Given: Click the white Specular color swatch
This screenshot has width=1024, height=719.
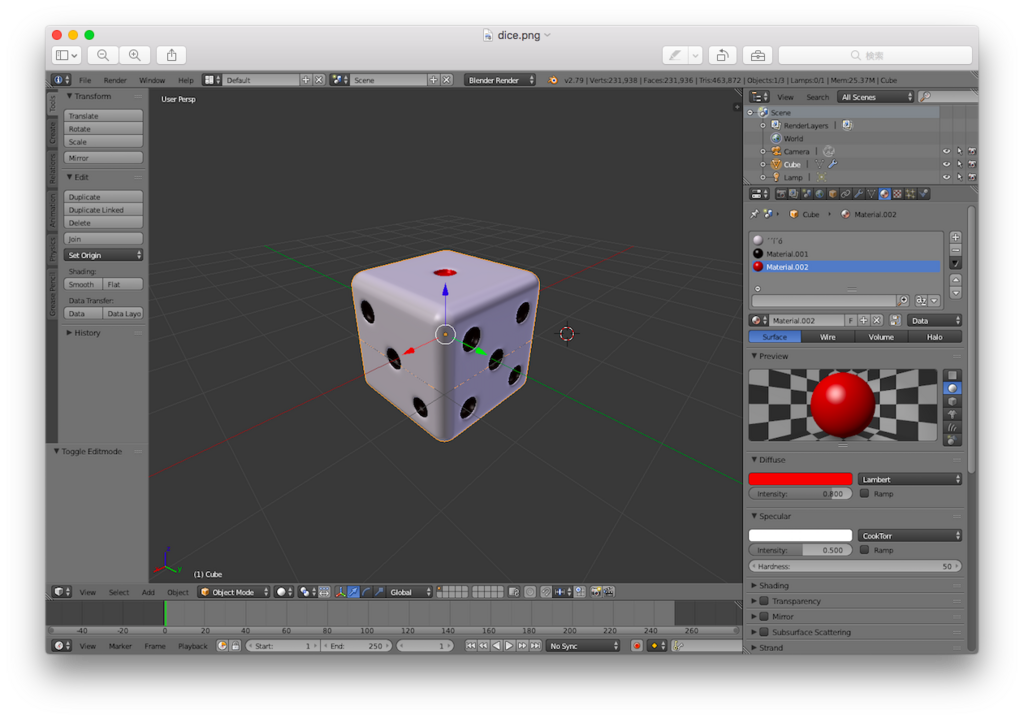Looking at the screenshot, I should (801, 535).
